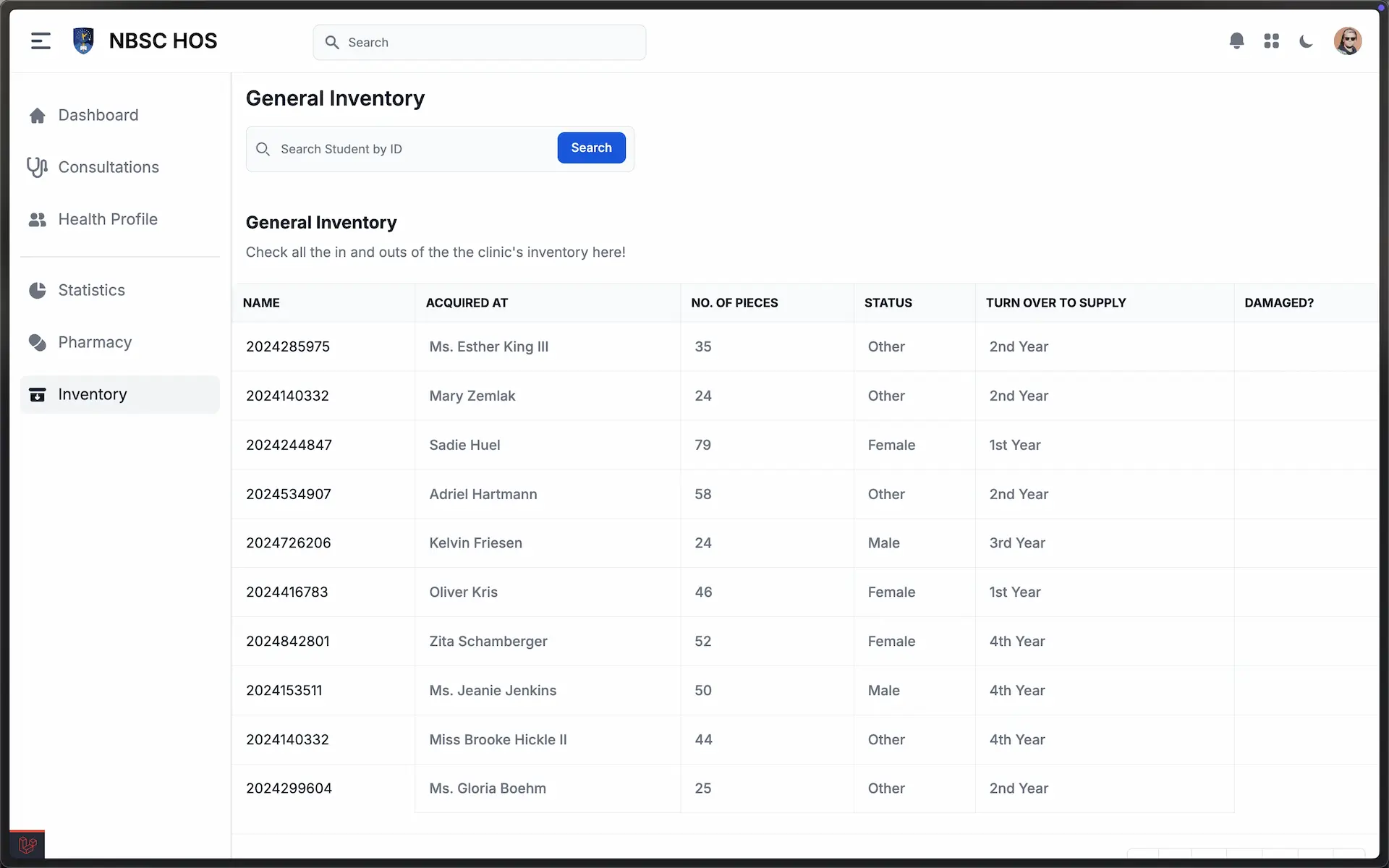Click the top Search input field
The width and height of the screenshot is (1389, 868).
coord(479,43)
